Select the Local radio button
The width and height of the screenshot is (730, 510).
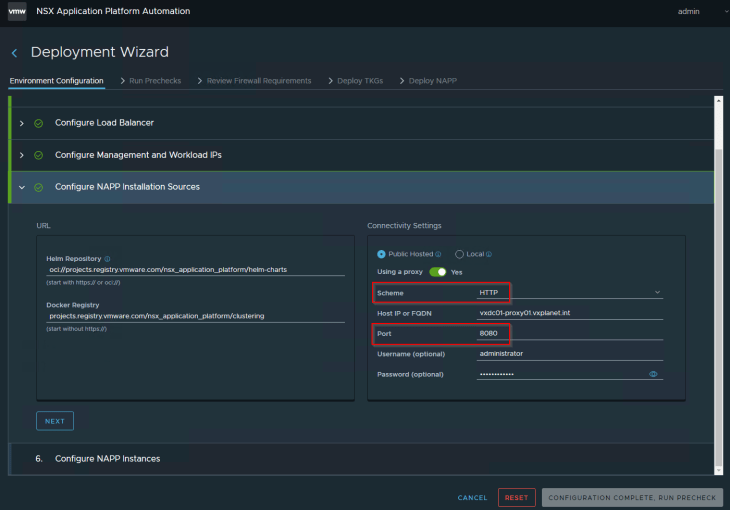(459, 254)
